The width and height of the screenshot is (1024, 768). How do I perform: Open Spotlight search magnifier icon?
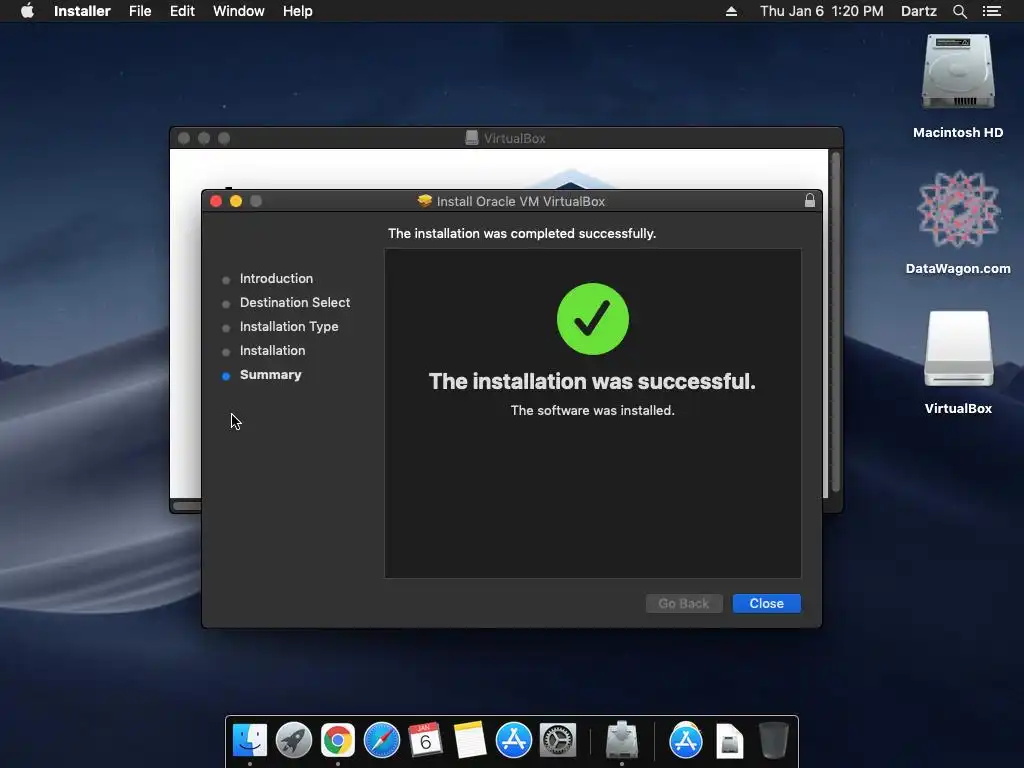coord(959,11)
